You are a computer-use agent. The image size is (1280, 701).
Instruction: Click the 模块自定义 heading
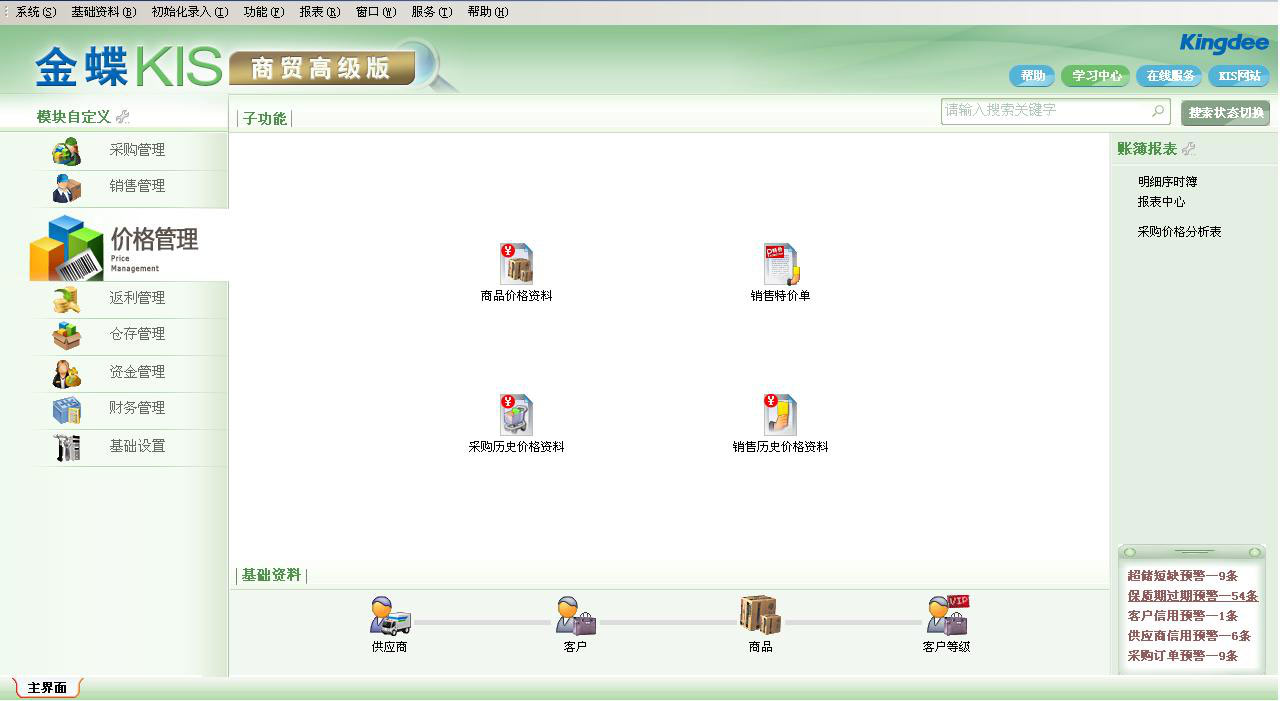click(x=73, y=117)
